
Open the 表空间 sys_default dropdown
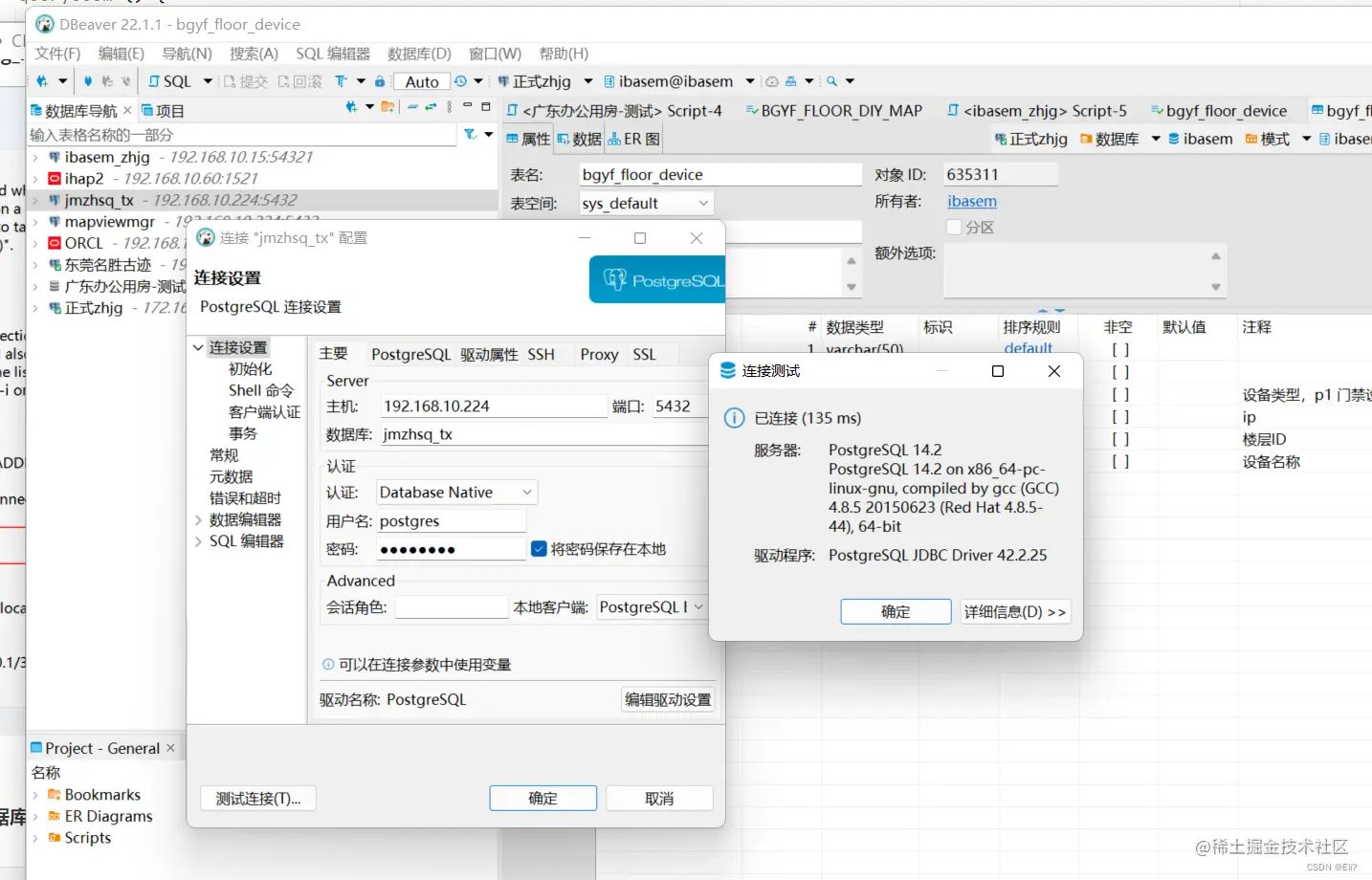pos(646,203)
